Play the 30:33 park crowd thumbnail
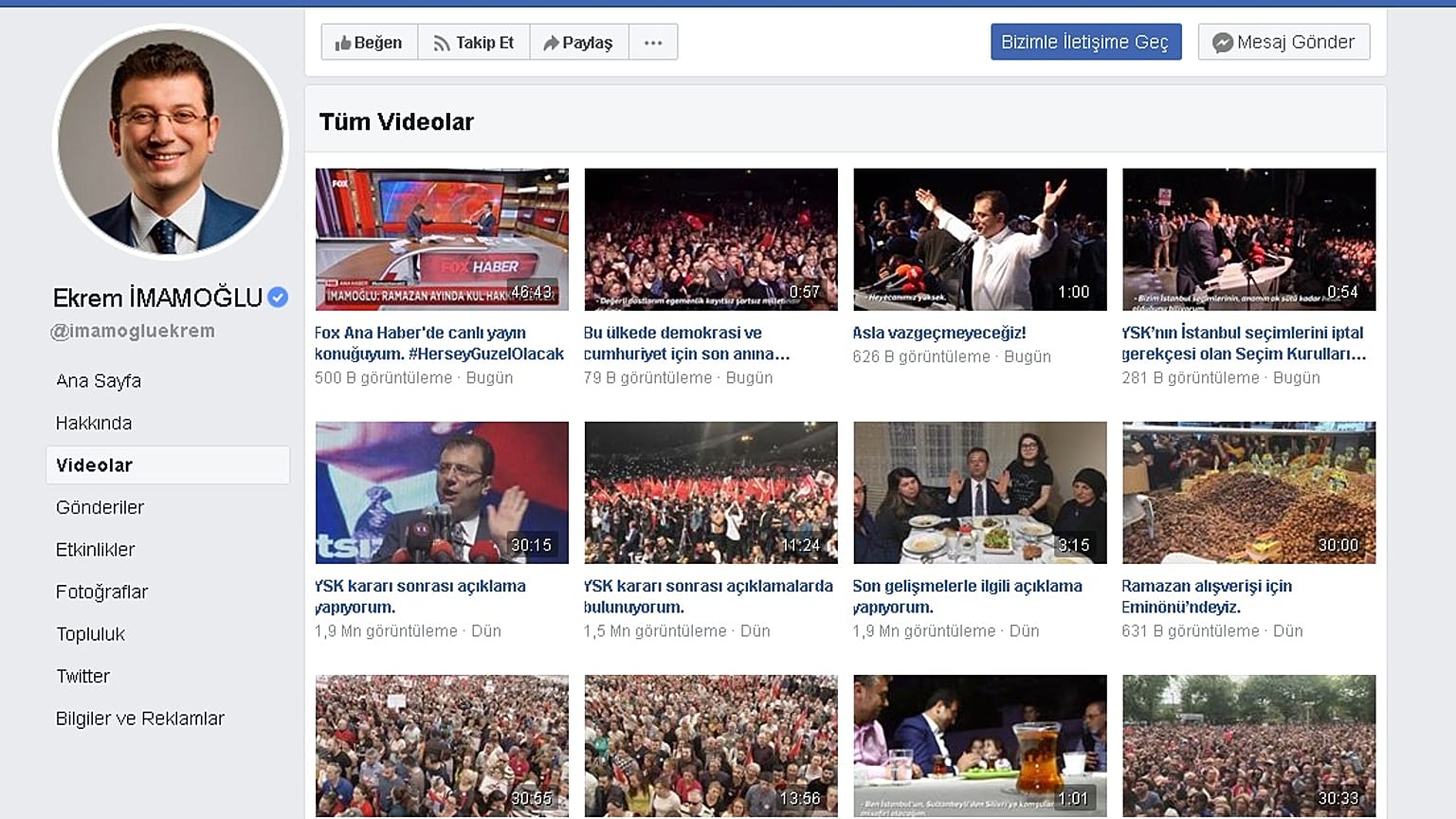Screen dimensions: 1456x819 pos(1249,746)
